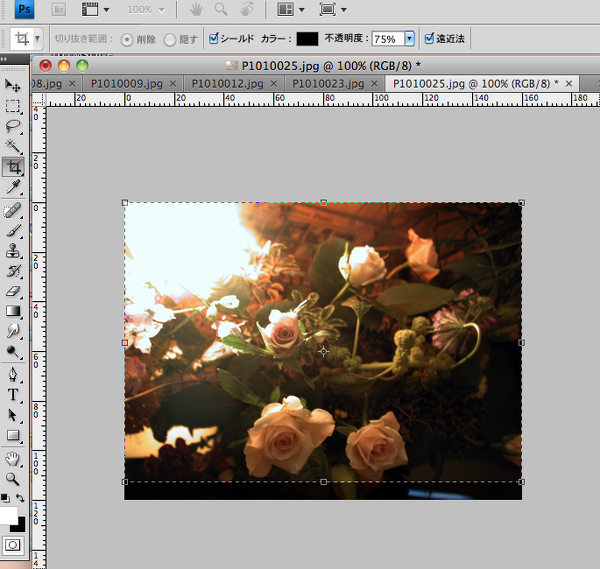Click the yellow minimize window button
The height and width of the screenshot is (569, 600).
[64, 66]
